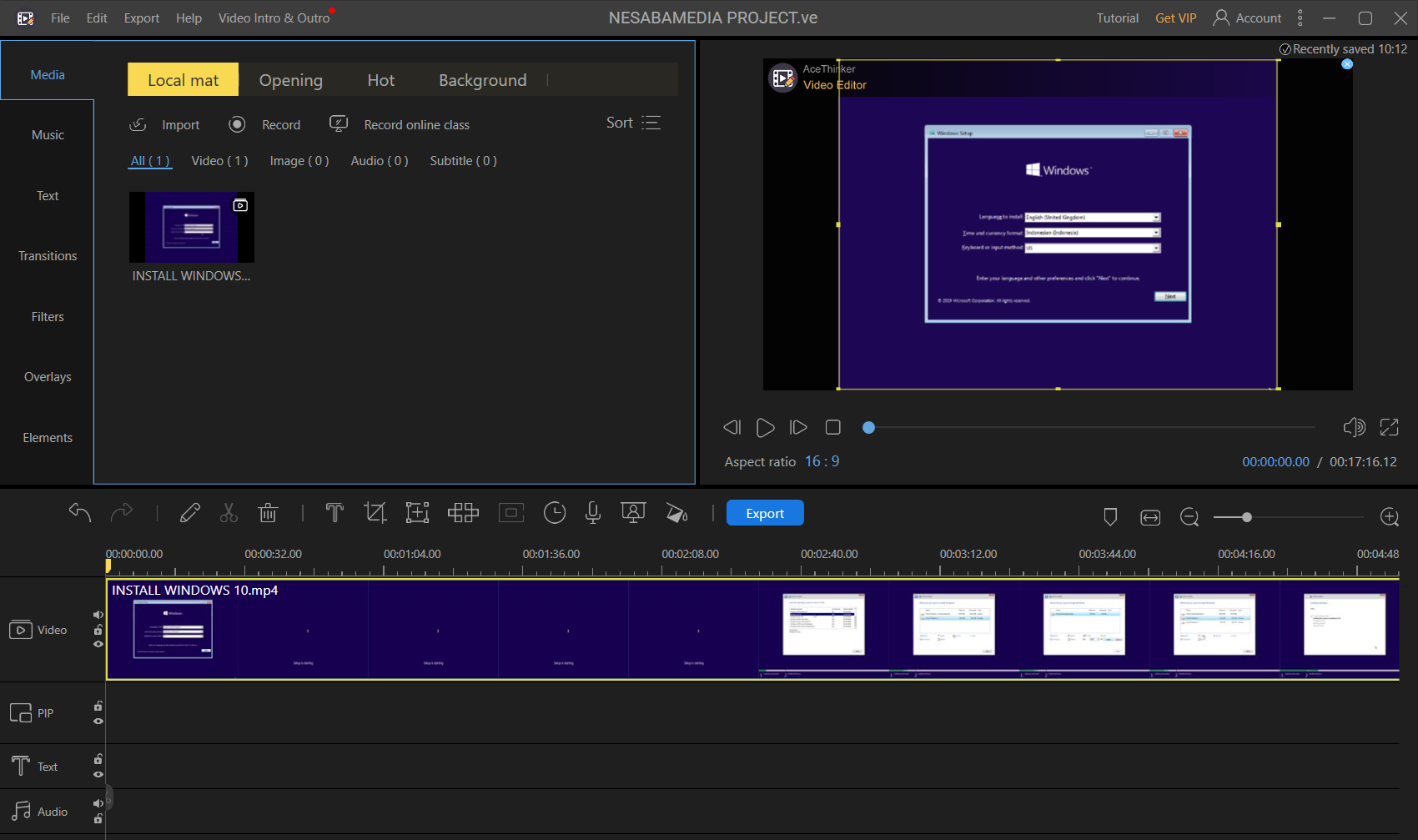1418x840 pixels.
Task: Switch to the Hot tab
Action: point(381,80)
